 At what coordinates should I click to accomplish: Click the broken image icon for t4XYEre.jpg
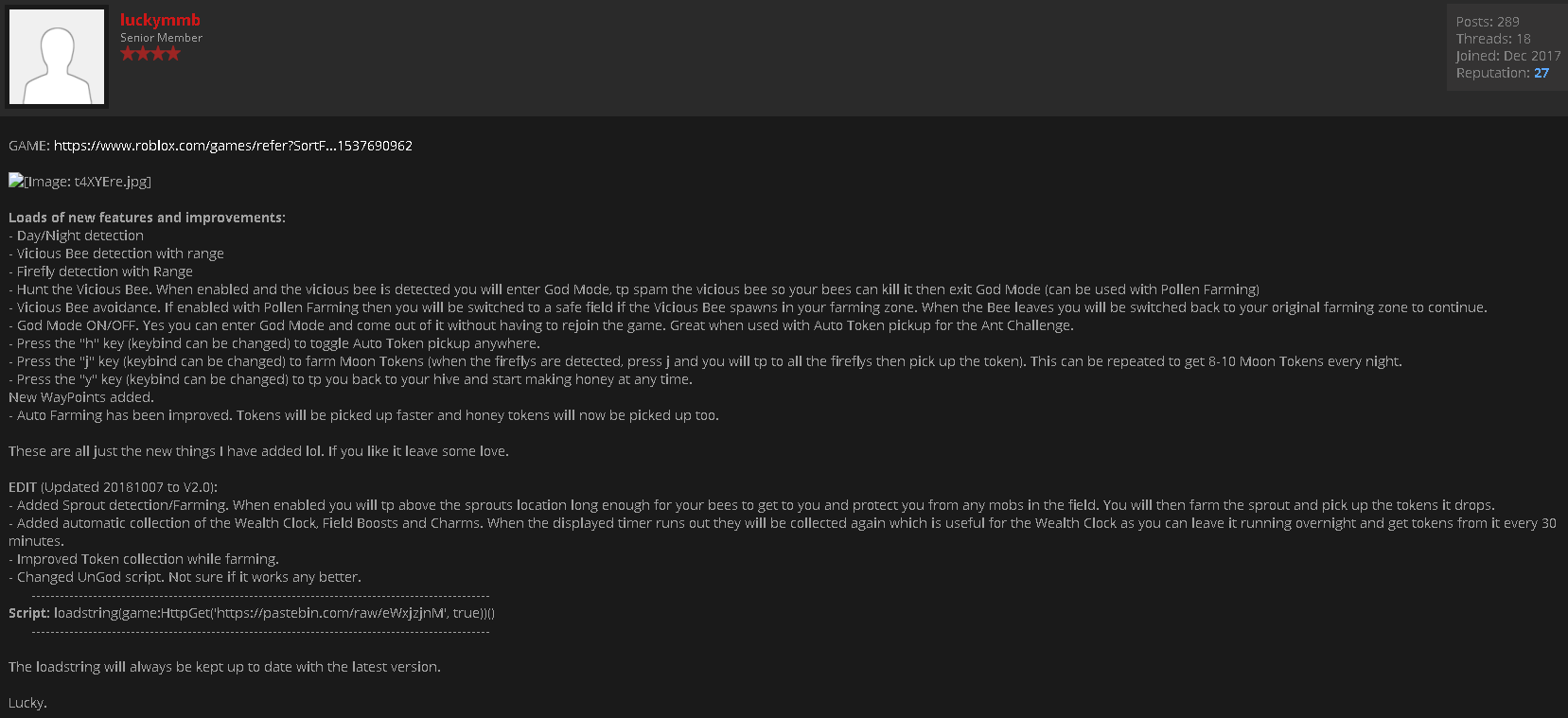[15, 181]
